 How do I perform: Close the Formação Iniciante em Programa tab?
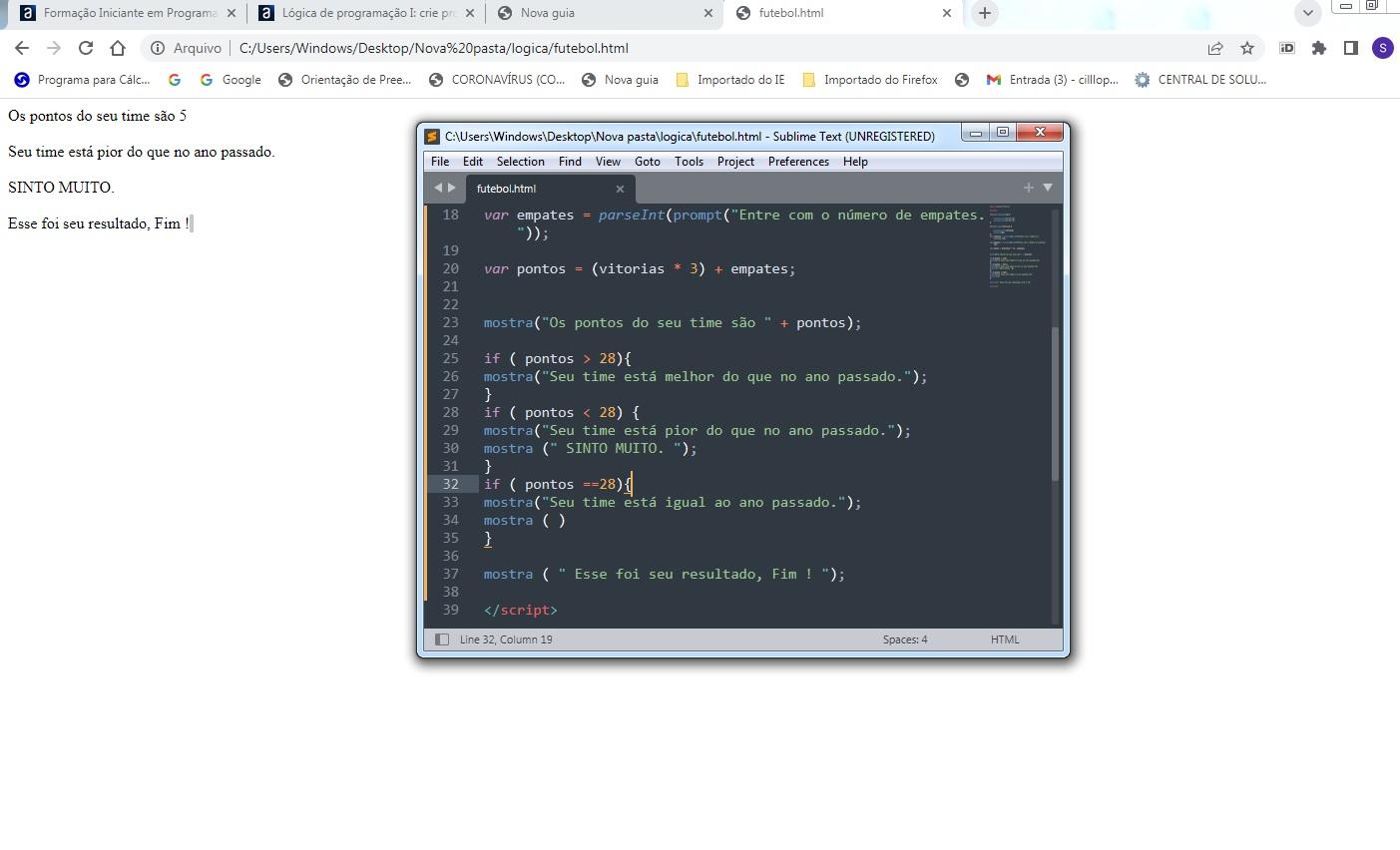click(232, 13)
